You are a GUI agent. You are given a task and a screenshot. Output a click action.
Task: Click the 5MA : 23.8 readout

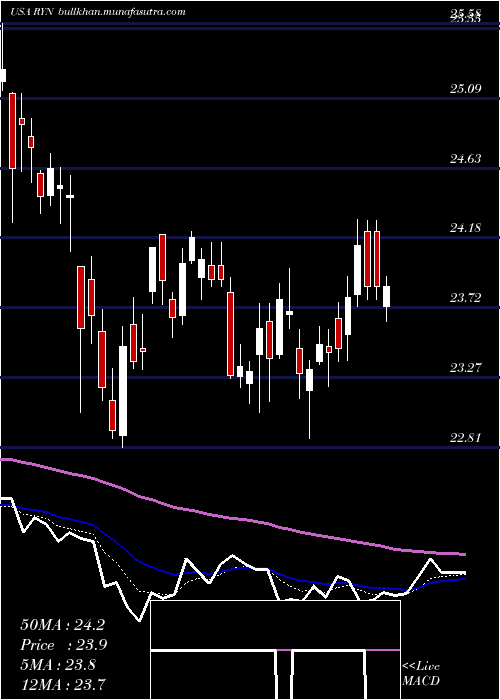point(58,665)
